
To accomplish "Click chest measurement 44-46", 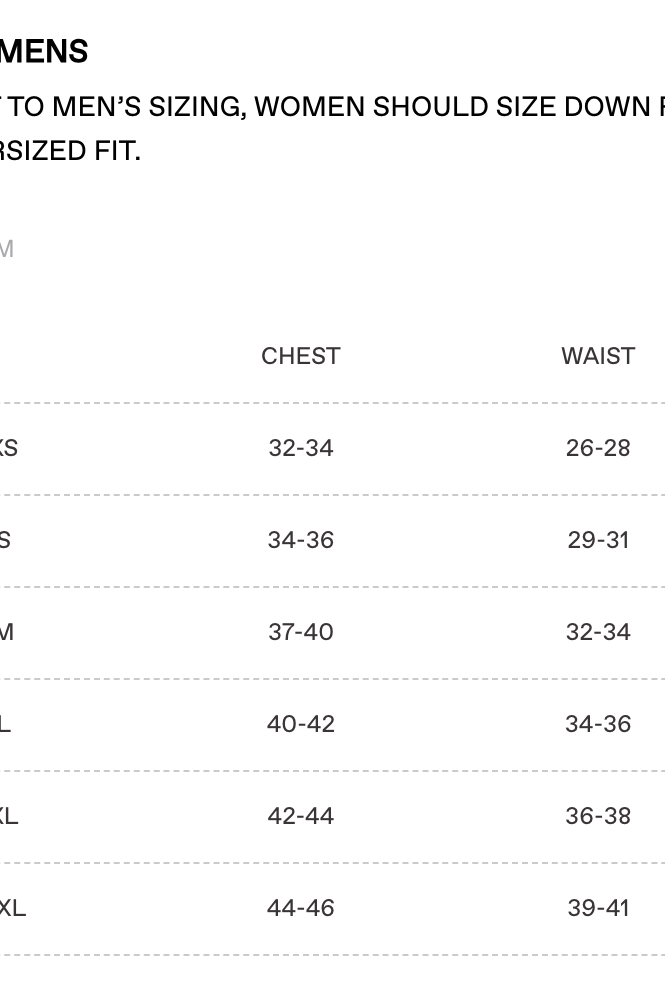I will 300,908.
